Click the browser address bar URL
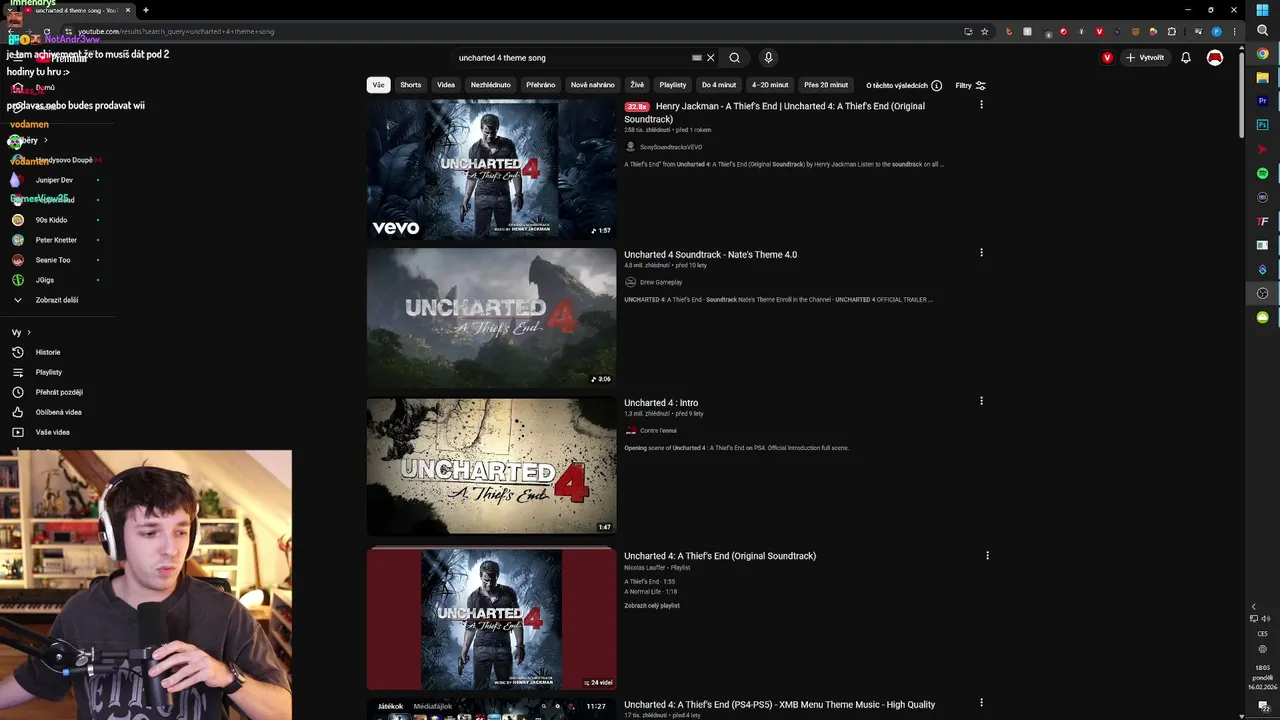The height and width of the screenshot is (720, 1280). click(x=176, y=31)
